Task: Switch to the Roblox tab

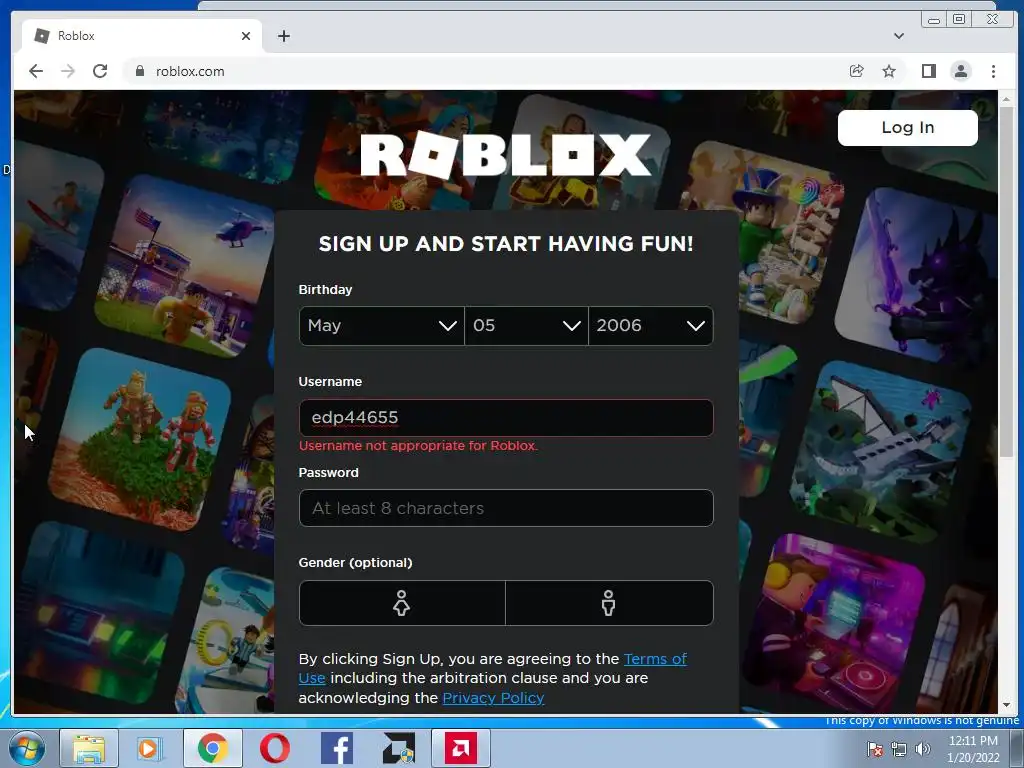Action: [x=140, y=36]
